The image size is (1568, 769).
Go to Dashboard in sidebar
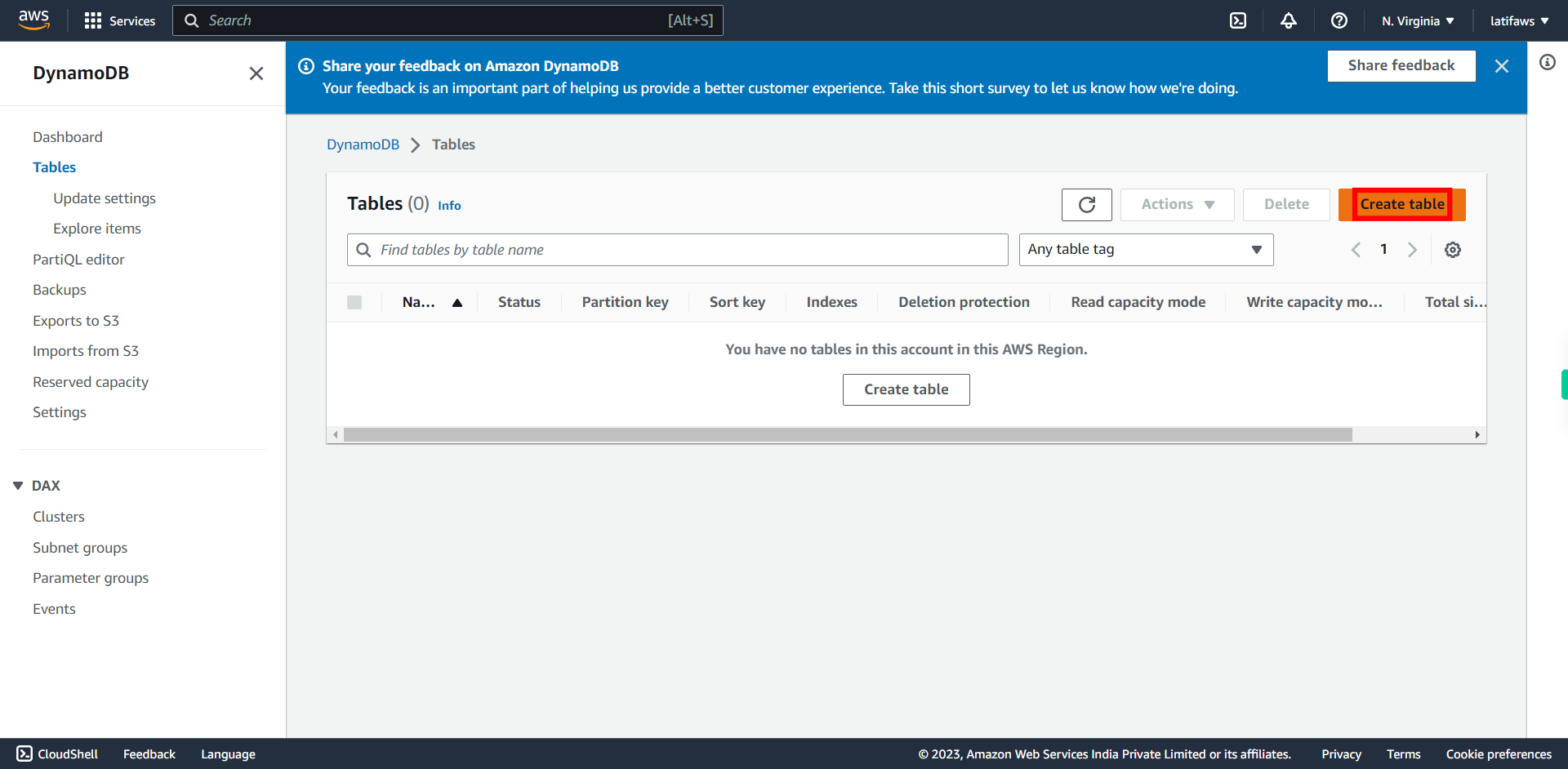click(x=68, y=137)
